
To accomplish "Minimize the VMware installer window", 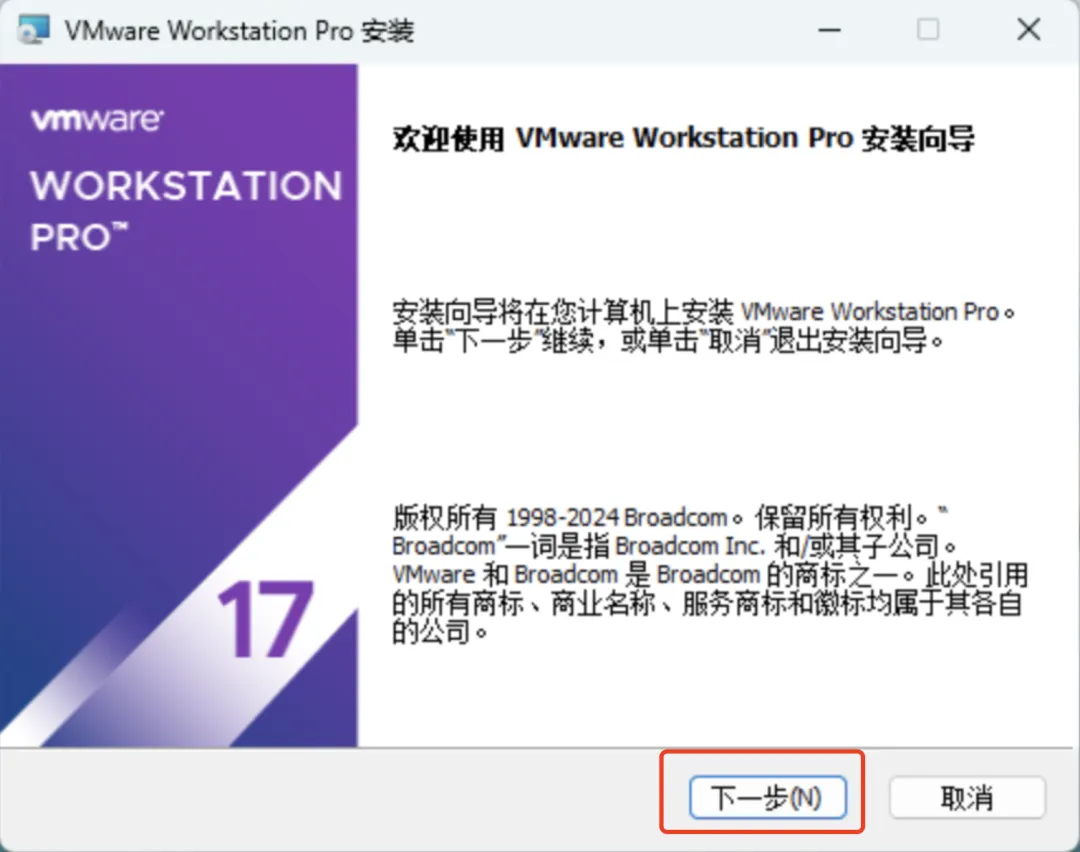I will (829, 30).
